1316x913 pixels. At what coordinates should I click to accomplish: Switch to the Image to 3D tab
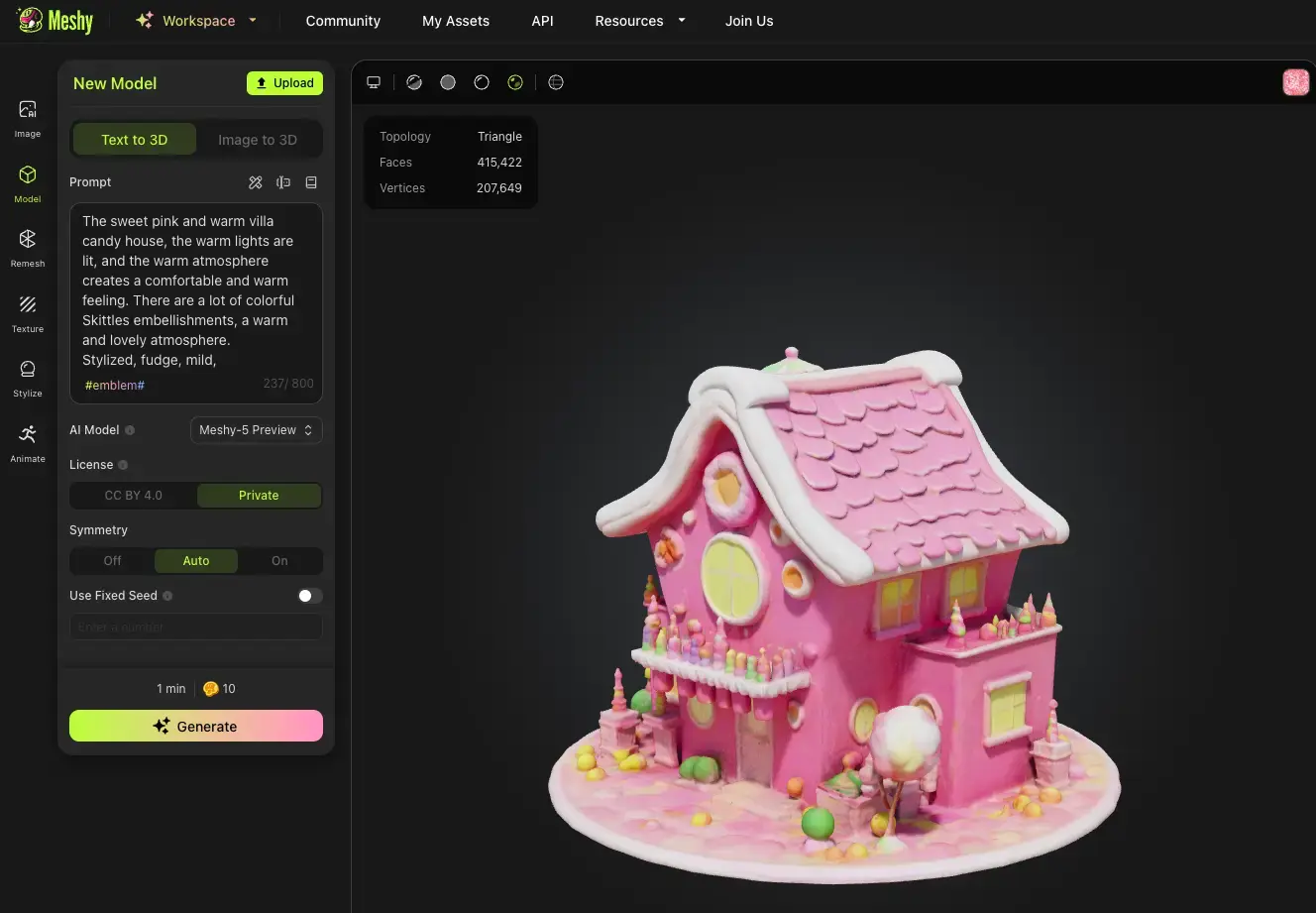(259, 139)
